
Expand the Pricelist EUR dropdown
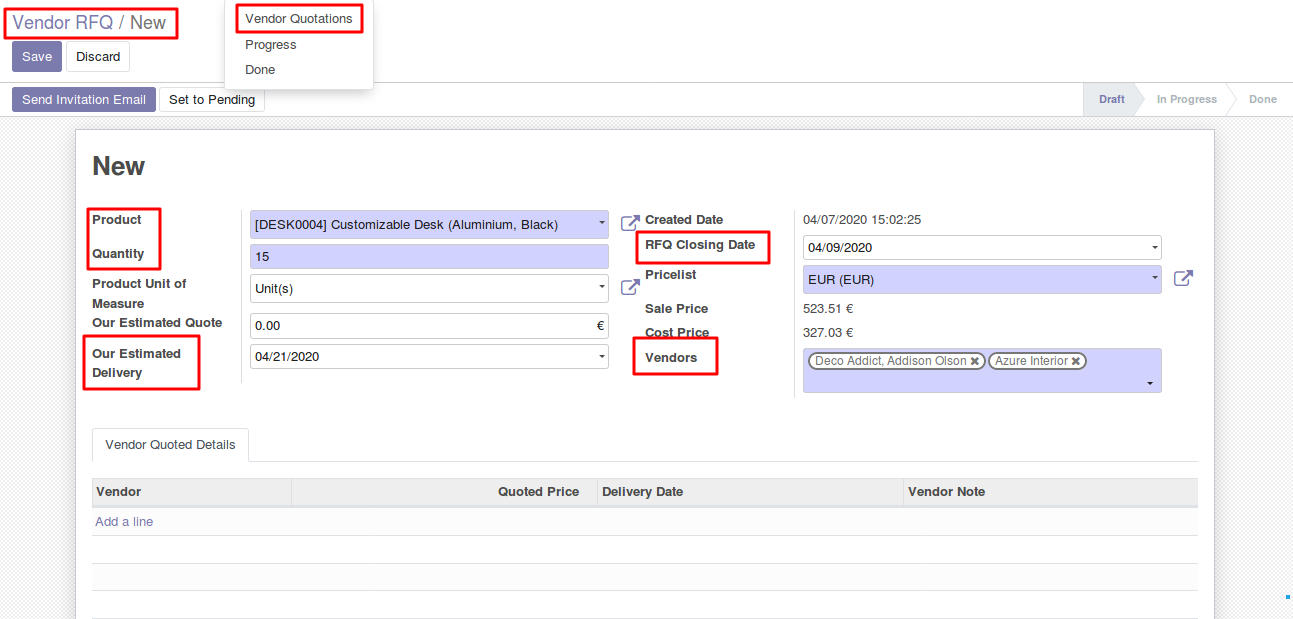(x=1154, y=279)
